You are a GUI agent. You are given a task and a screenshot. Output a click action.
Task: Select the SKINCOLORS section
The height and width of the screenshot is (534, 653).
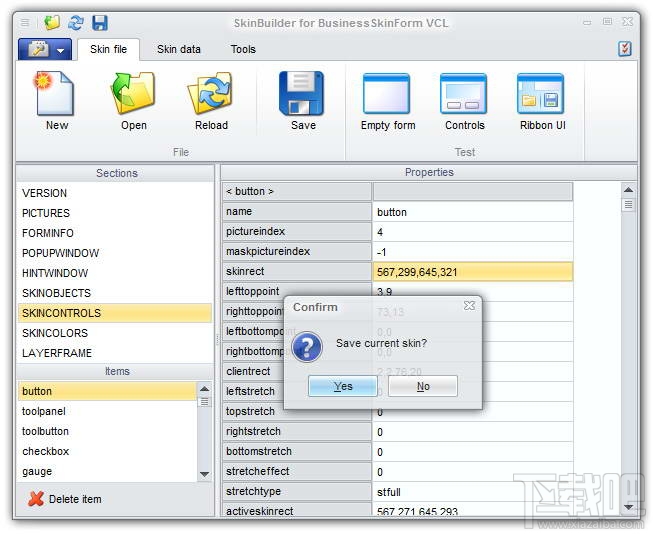click(x=115, y=333)
